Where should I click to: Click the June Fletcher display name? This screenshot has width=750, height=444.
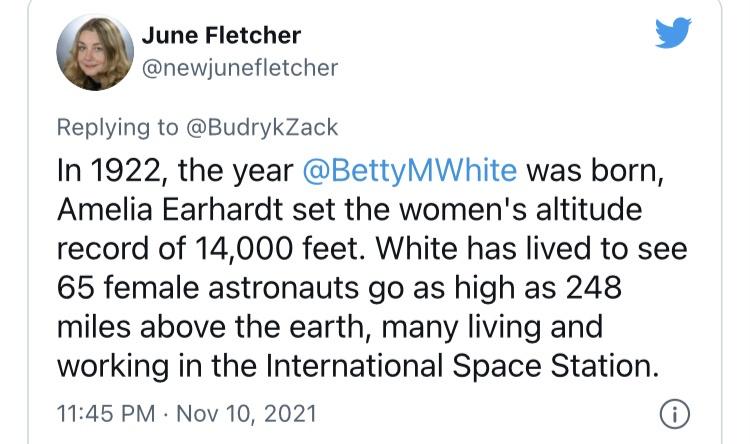point(221,37)
